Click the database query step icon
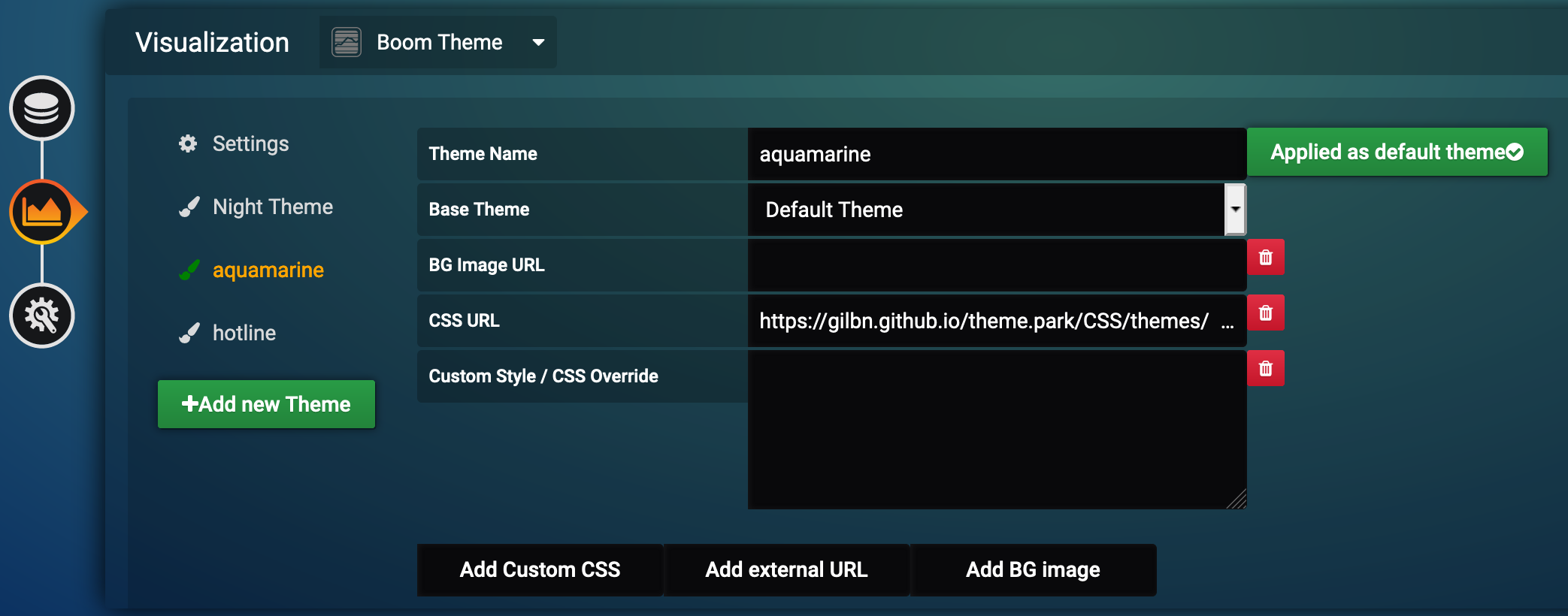The width and height of the screenshot is (1568, 616). click(41, 108)
